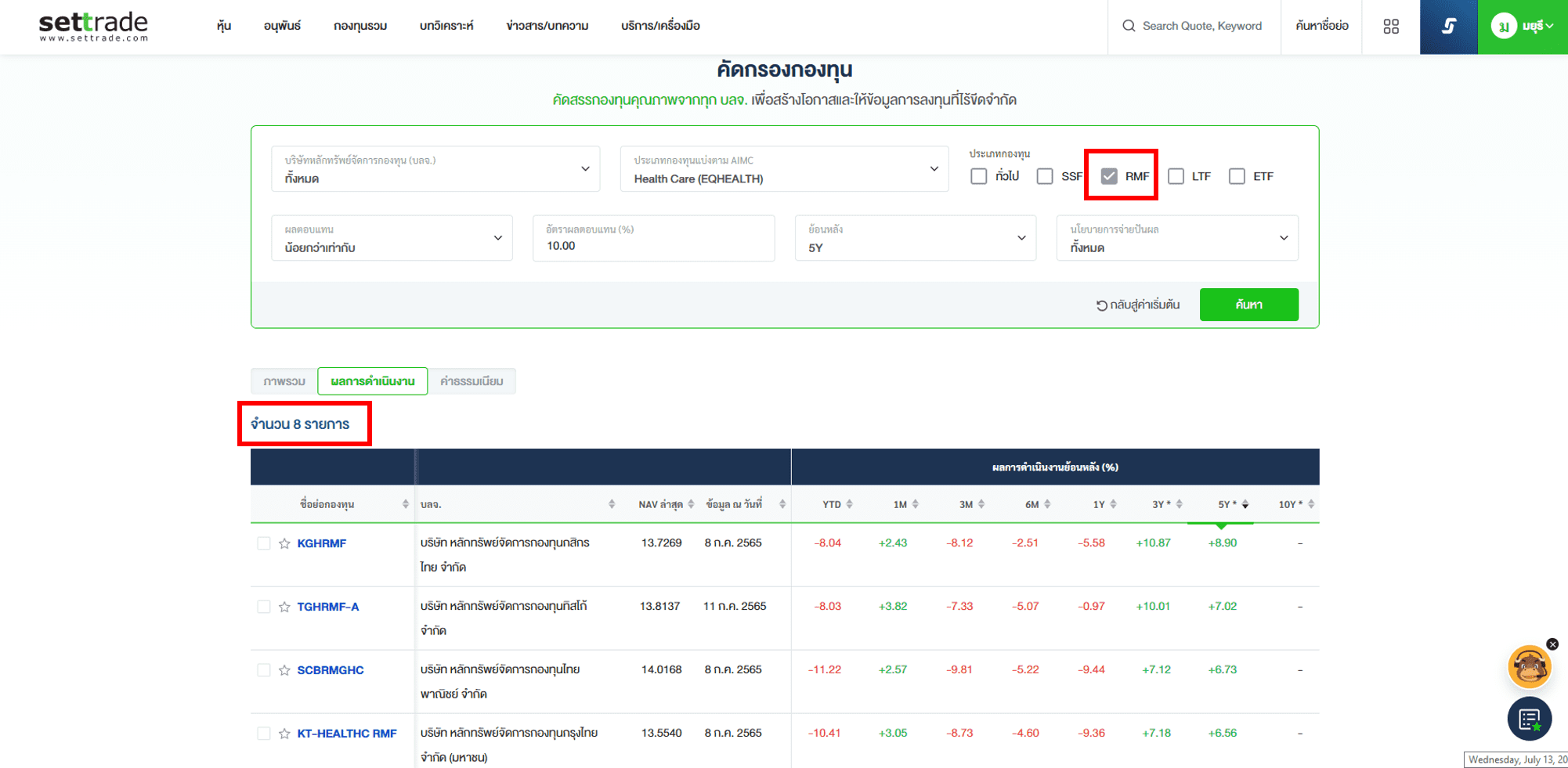Click the settrade logo
Screen dimensions: 1568x768
pyautogui.click(x=93, y=26)
